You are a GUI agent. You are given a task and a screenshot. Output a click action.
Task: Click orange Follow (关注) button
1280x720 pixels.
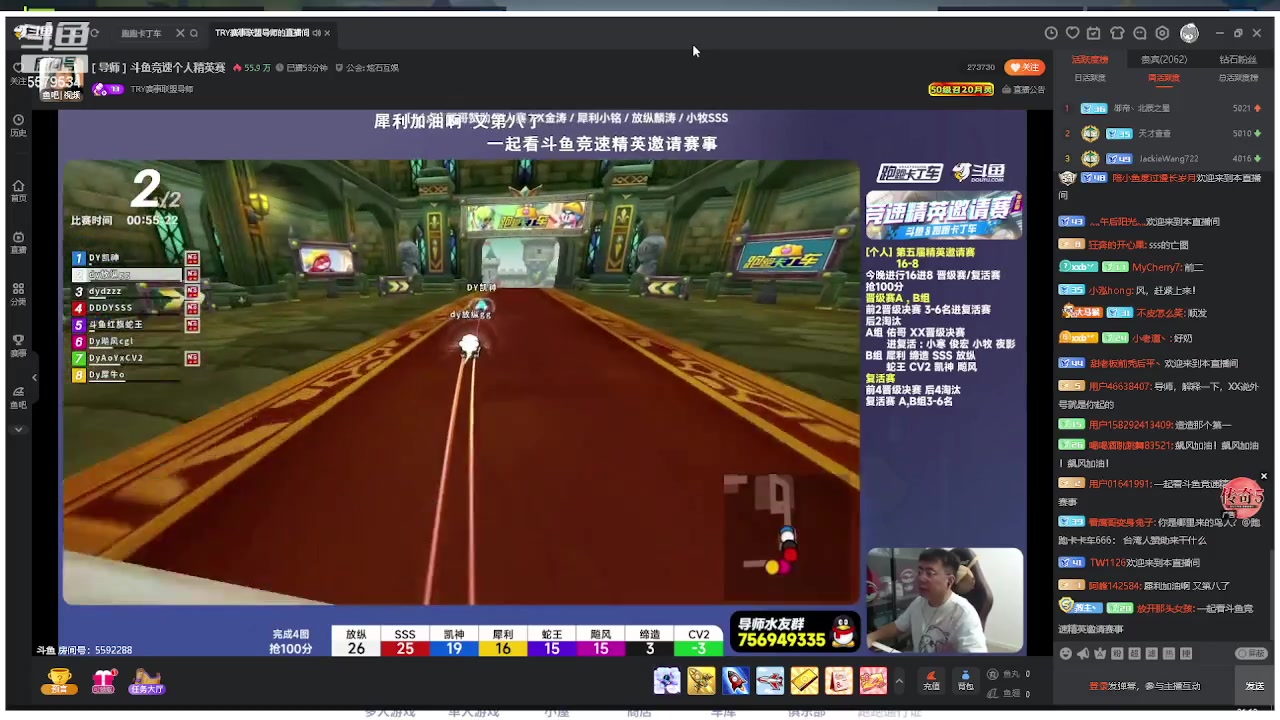pyautogui.click(x=1025, y=67)
